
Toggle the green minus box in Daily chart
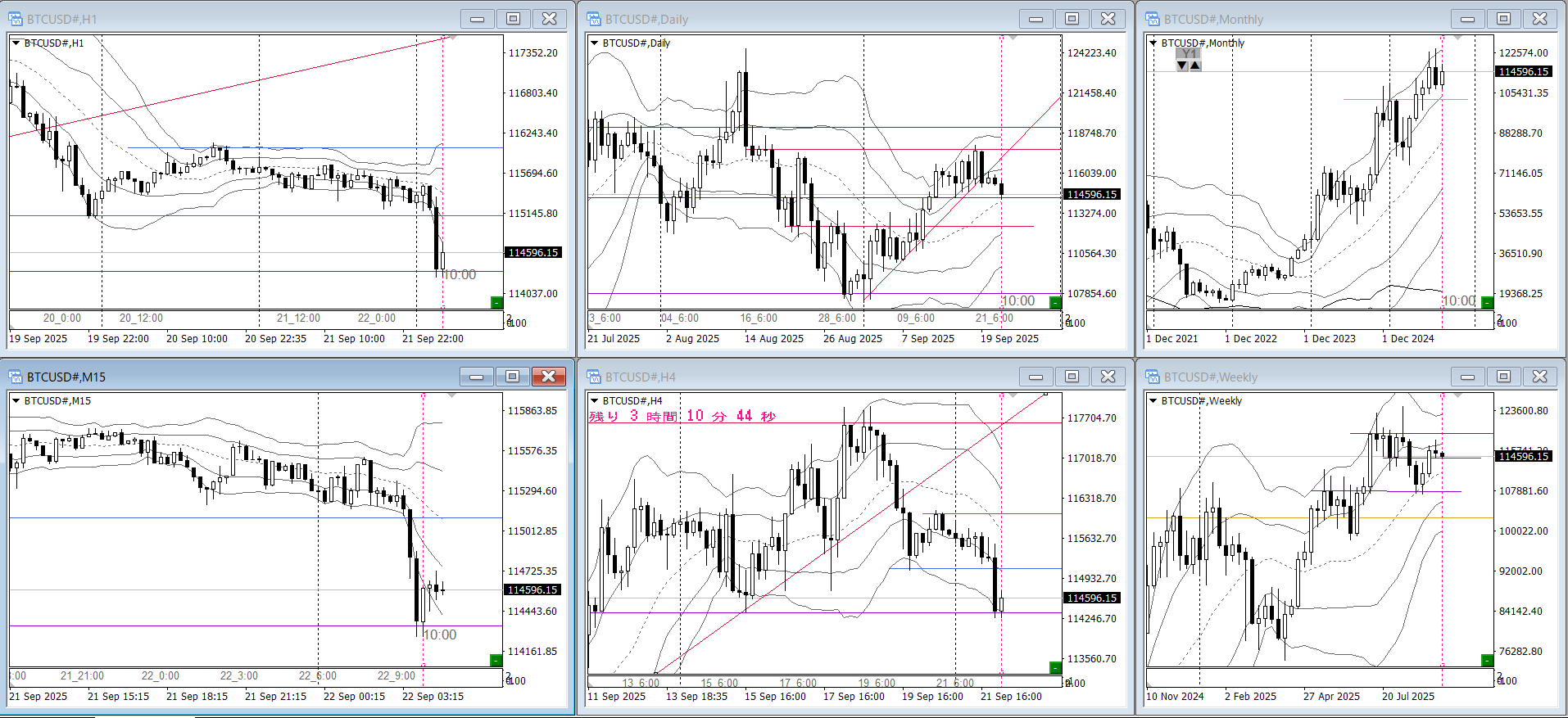(1055, 302)
